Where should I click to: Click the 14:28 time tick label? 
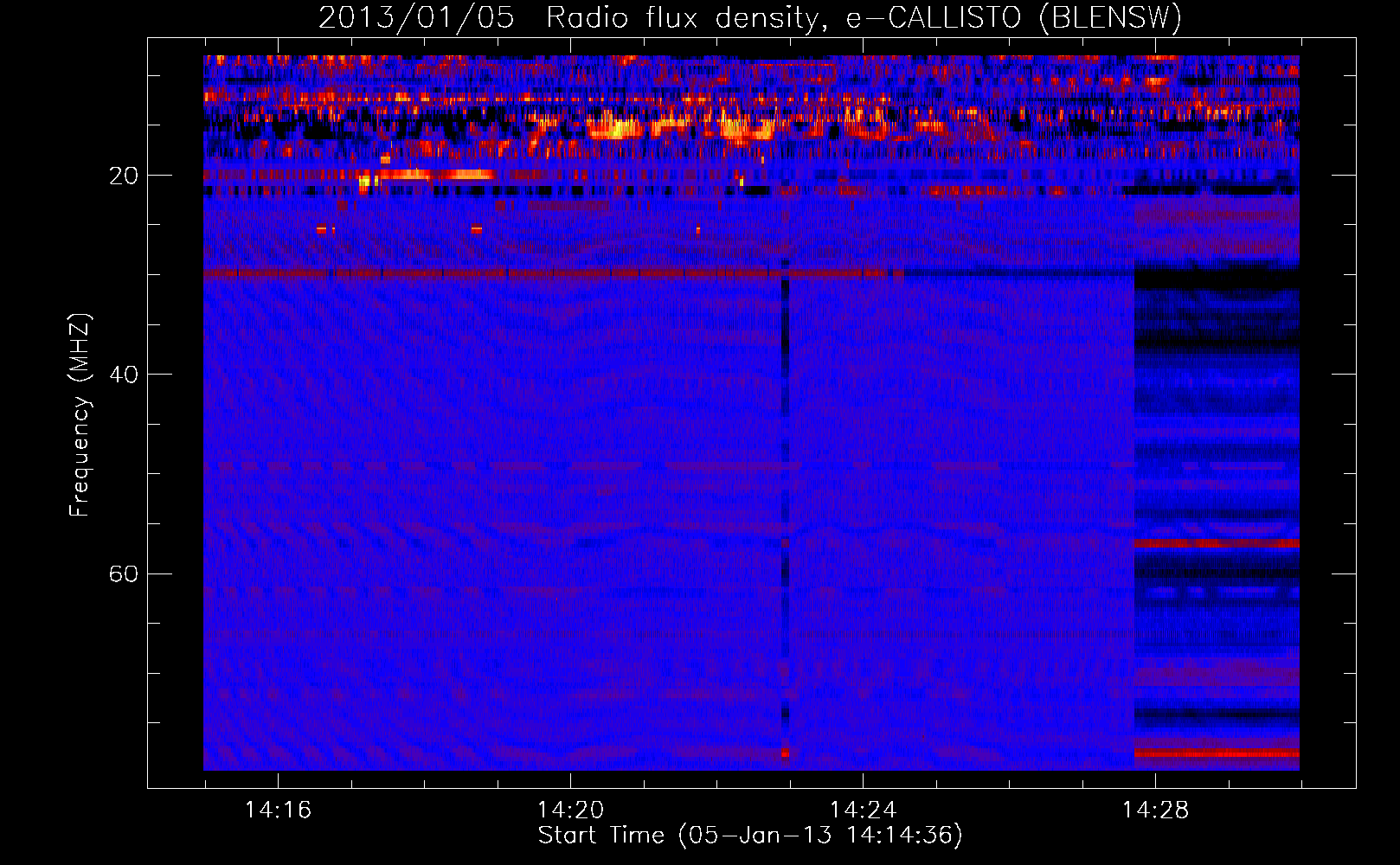[1155, 811]
